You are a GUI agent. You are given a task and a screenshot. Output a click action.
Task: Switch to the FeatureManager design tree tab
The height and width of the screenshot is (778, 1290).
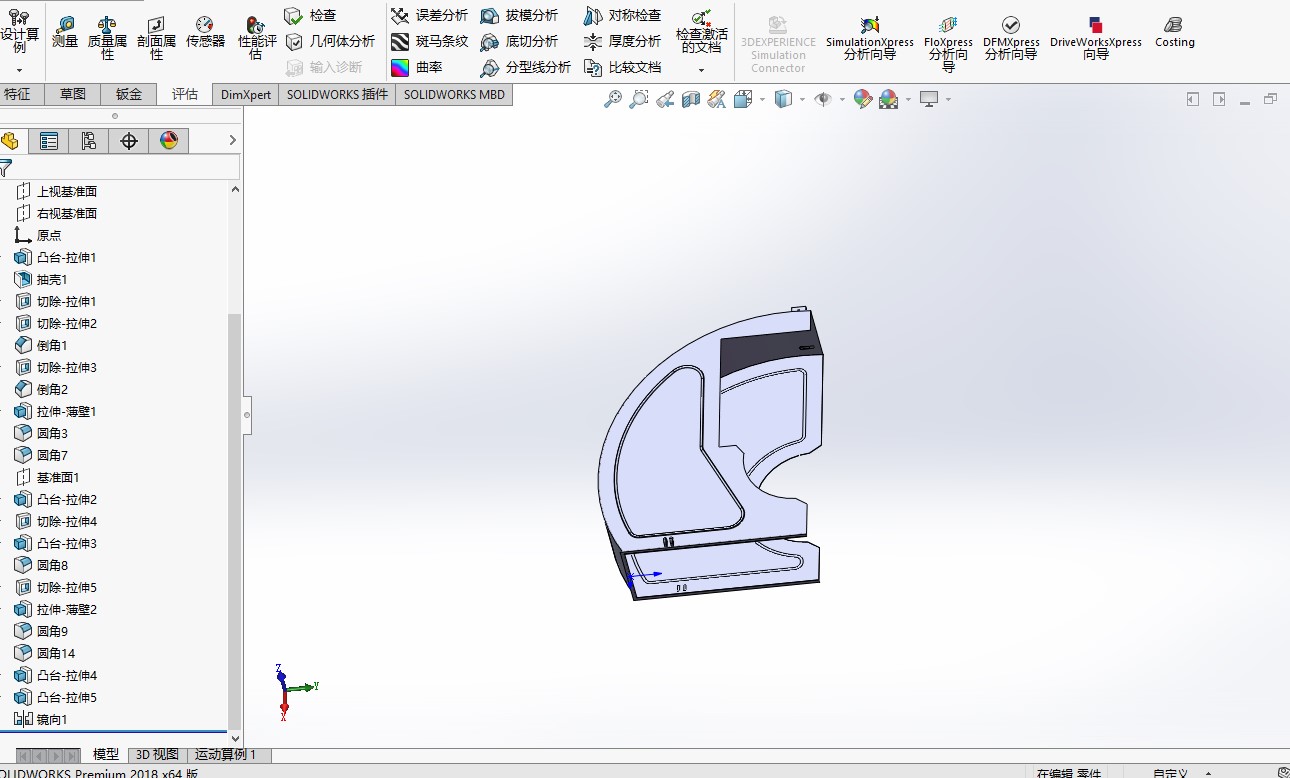click(10, 141)
